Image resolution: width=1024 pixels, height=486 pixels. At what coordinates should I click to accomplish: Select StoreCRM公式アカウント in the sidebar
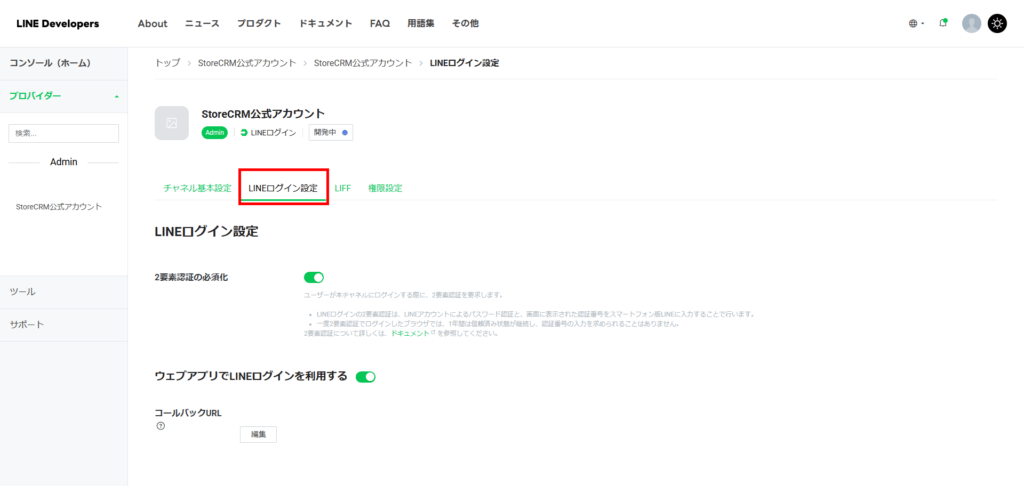tap(59, 207)
